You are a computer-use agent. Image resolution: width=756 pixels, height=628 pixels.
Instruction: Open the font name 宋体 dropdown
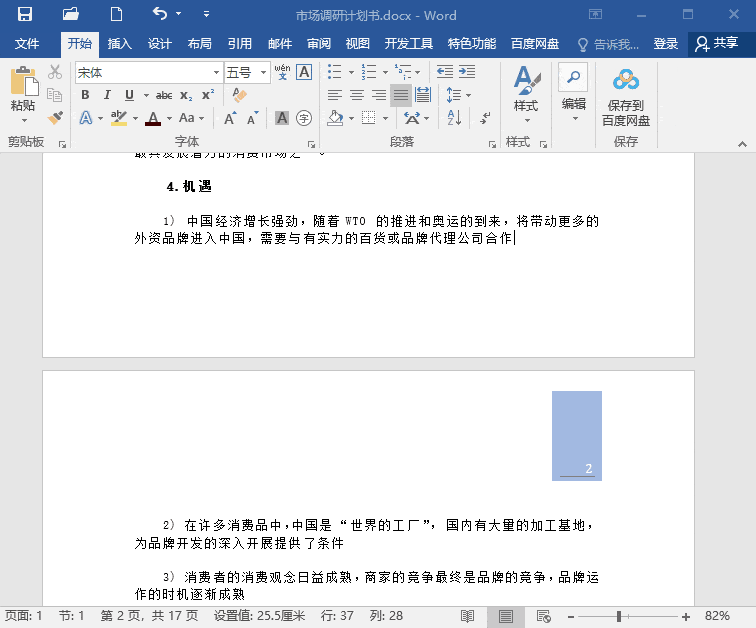coord(216,72)
